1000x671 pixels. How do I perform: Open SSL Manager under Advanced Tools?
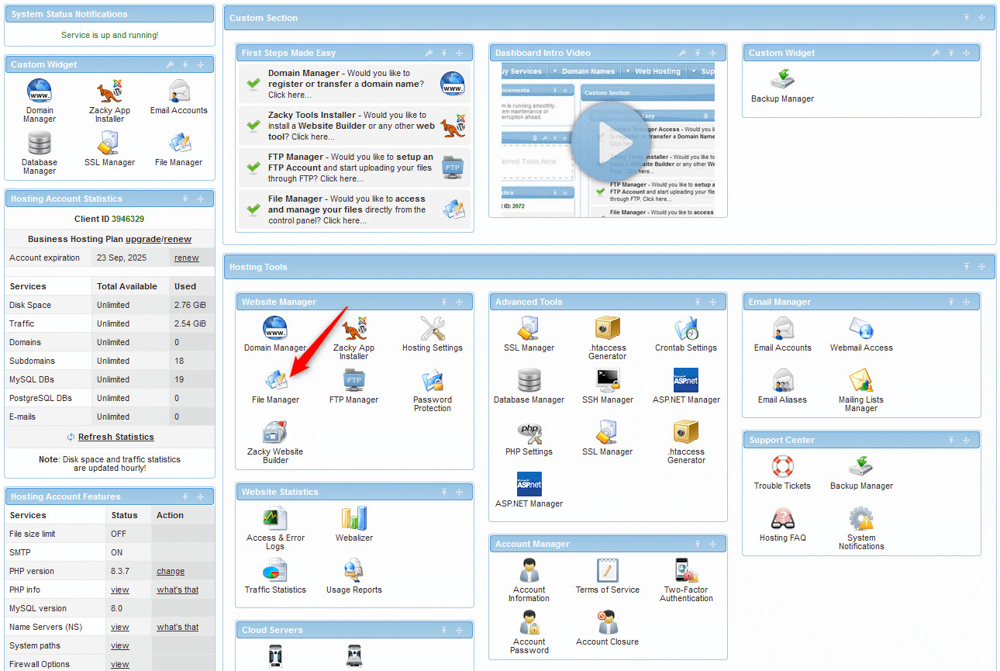click(528, 330)
